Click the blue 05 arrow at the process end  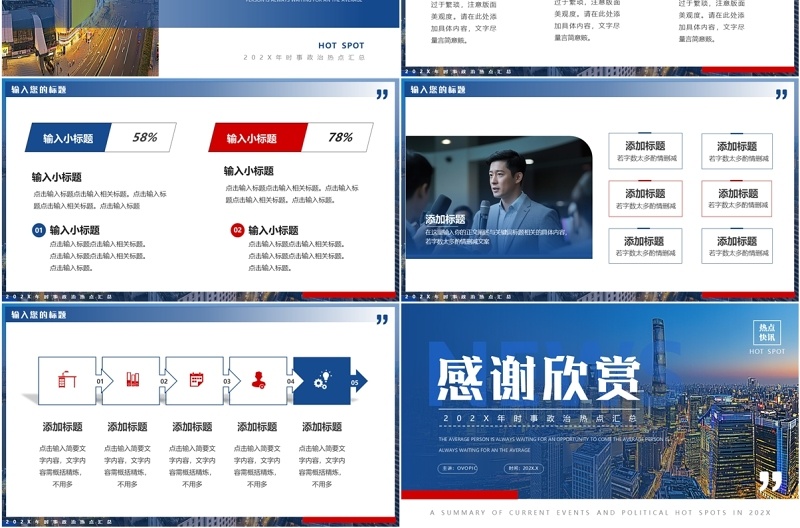pyautogui.click(x=358, y=381)
